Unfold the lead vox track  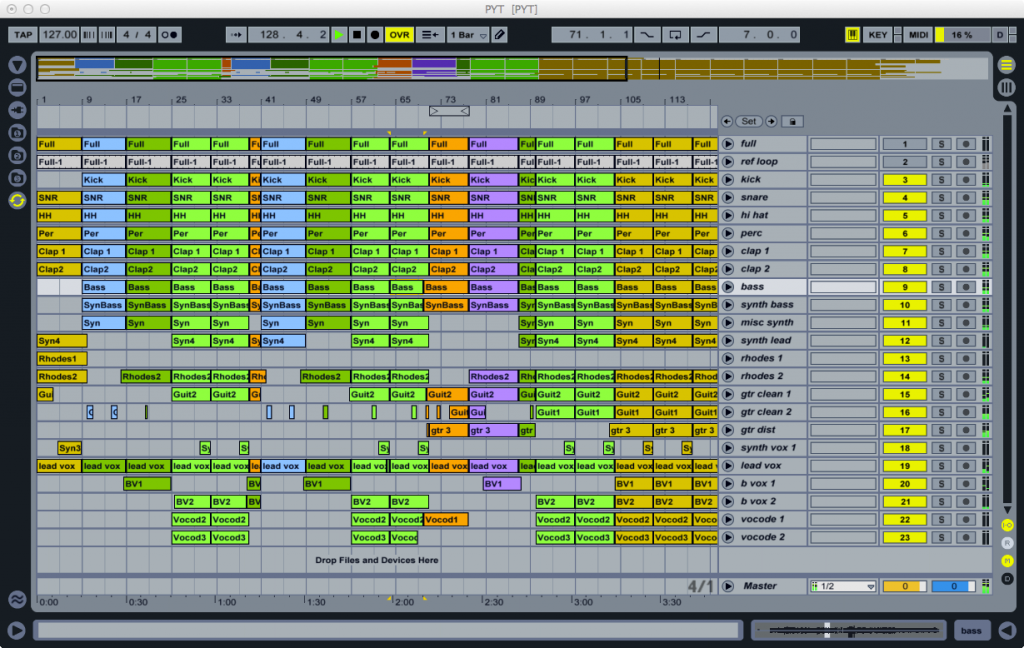(x=728, y=466)
